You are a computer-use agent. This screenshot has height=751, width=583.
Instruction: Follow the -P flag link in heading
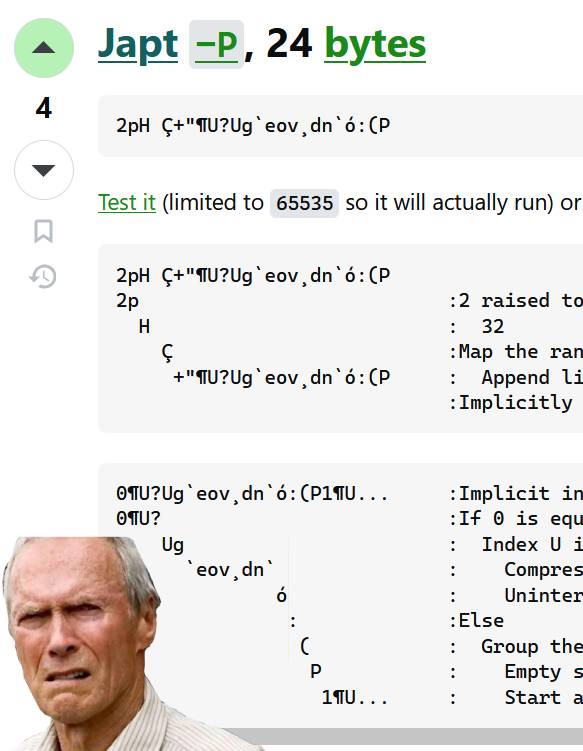pyautogui.click(x=217, y=45)
